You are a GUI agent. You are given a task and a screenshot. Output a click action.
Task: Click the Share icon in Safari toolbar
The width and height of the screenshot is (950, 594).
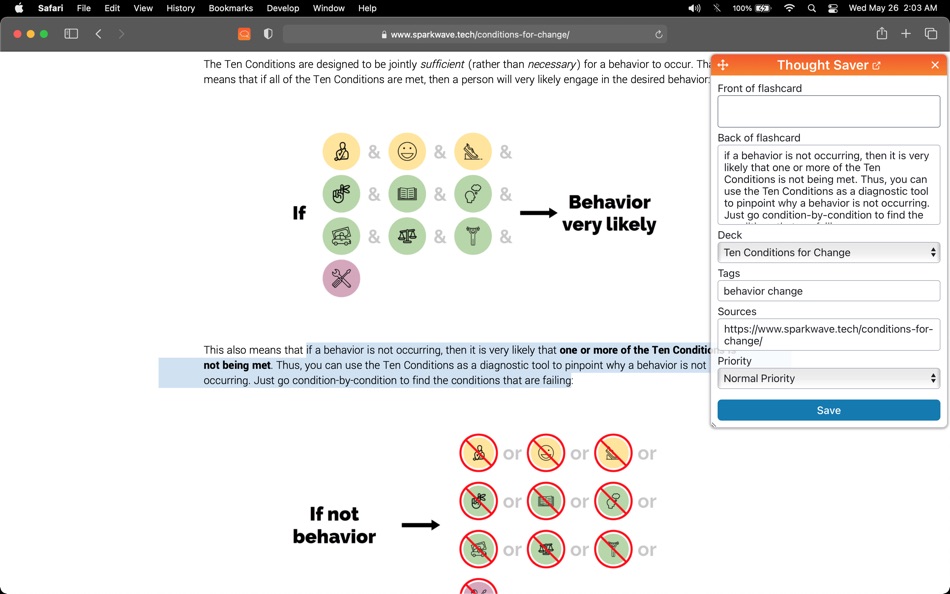(881, 33)
